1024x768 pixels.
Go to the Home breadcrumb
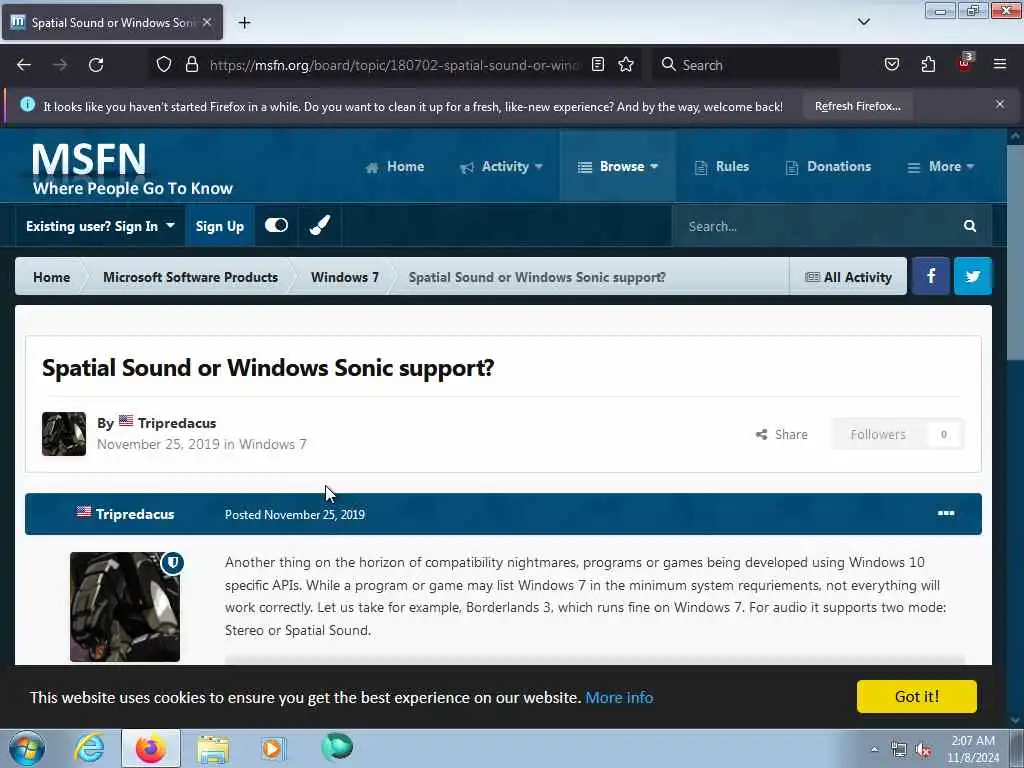[x=52, y=277]
